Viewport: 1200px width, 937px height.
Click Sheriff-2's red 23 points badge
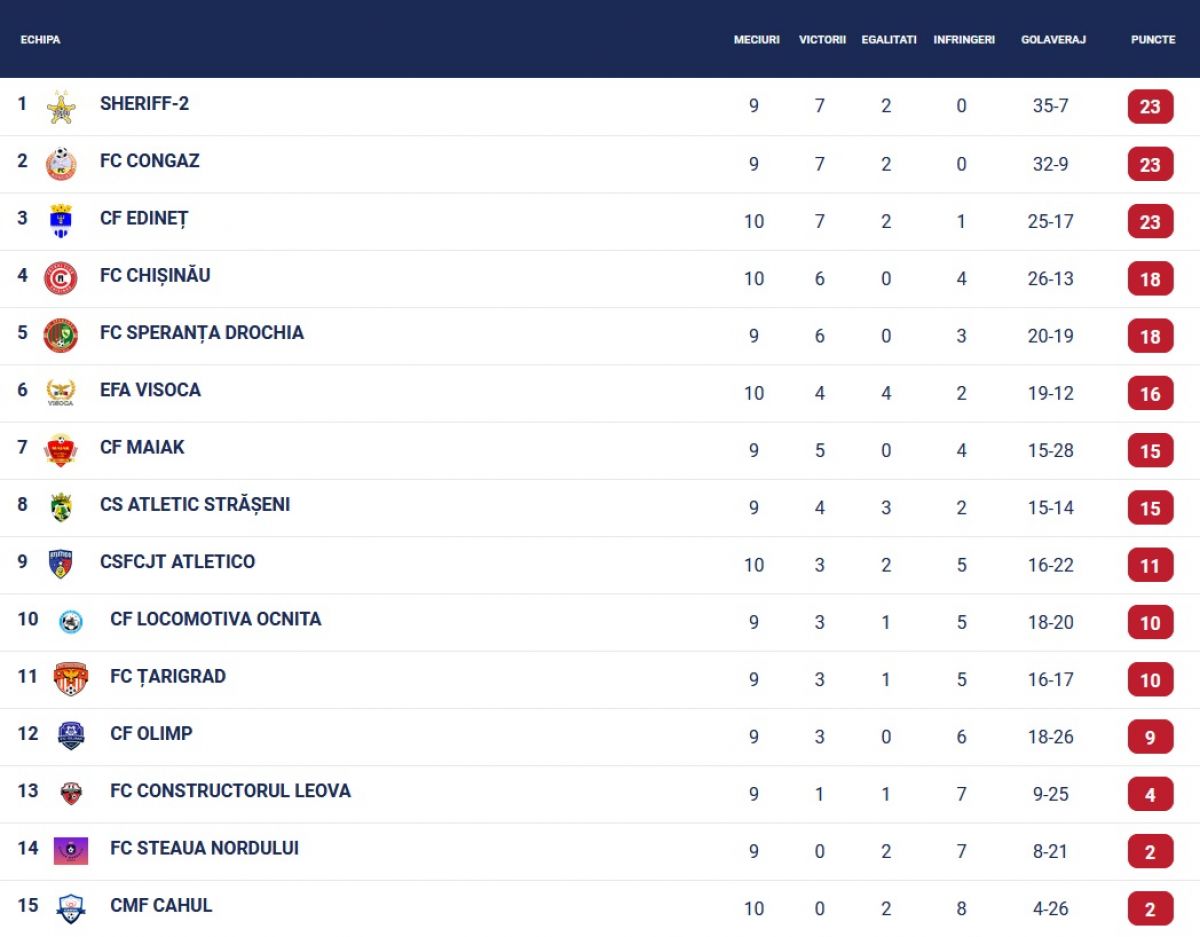pyautogui.click(x=1150, y=106)
